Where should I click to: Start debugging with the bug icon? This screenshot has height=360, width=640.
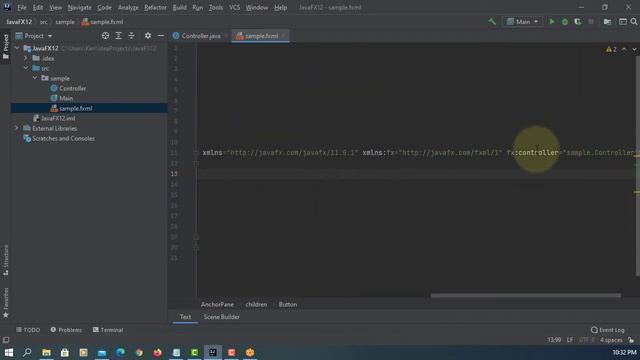pos(565,22)
